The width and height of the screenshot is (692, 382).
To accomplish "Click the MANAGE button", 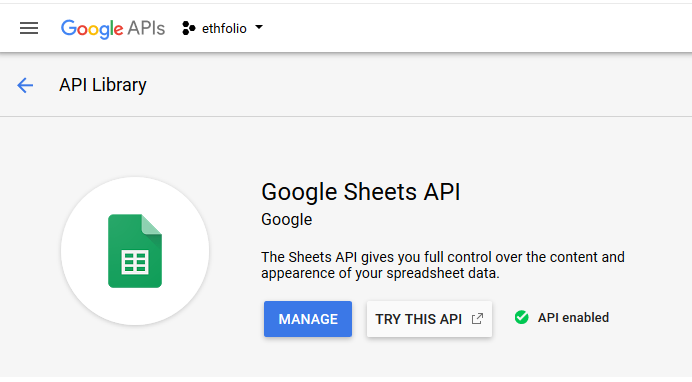I will (308, 319).
